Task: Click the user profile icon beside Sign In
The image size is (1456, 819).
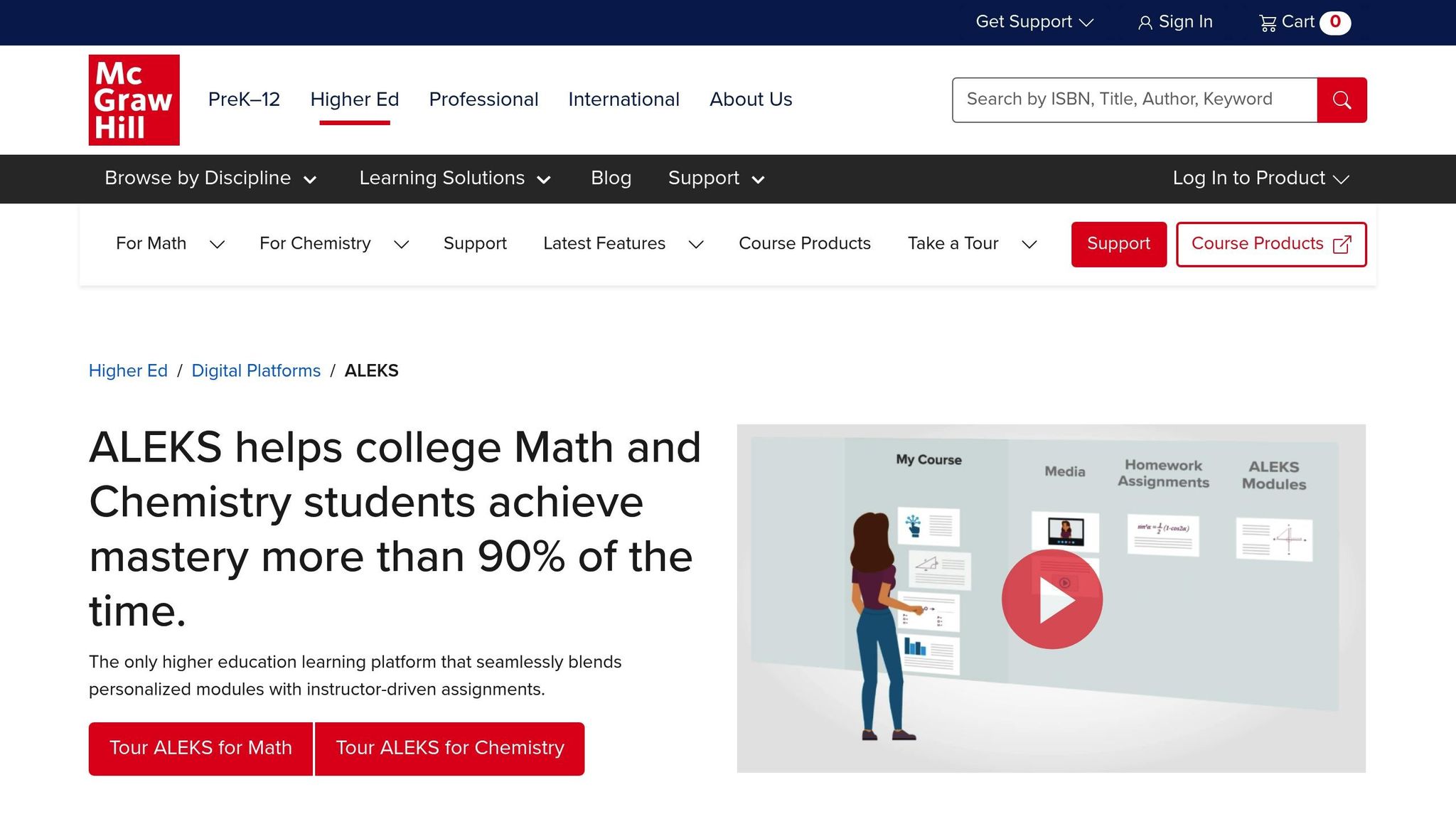Action: (1145, 23)
